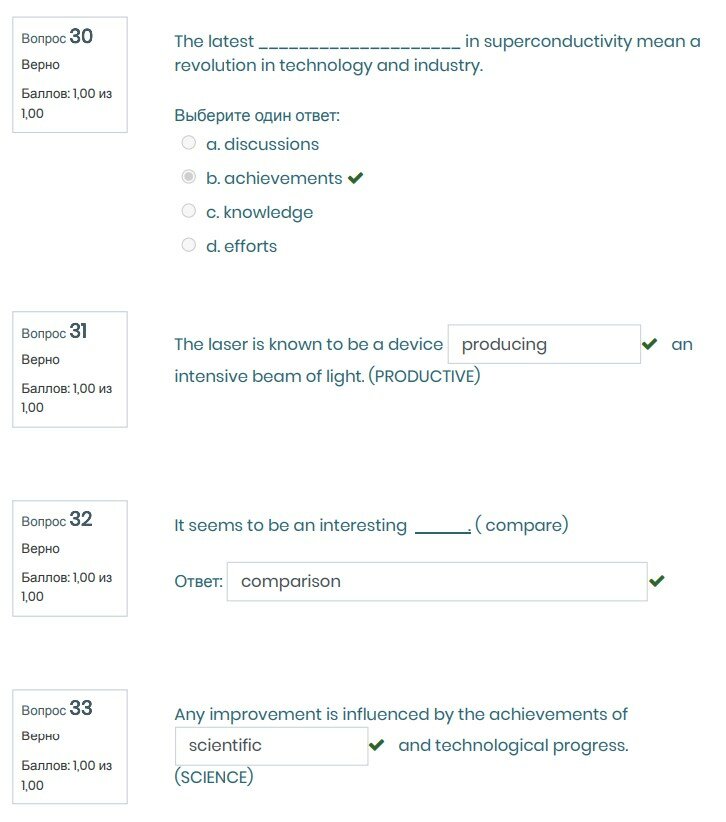Click the Вопрос 30 info box
The width and height of the screenshot is (726, 822).
(x=69, y=74)
